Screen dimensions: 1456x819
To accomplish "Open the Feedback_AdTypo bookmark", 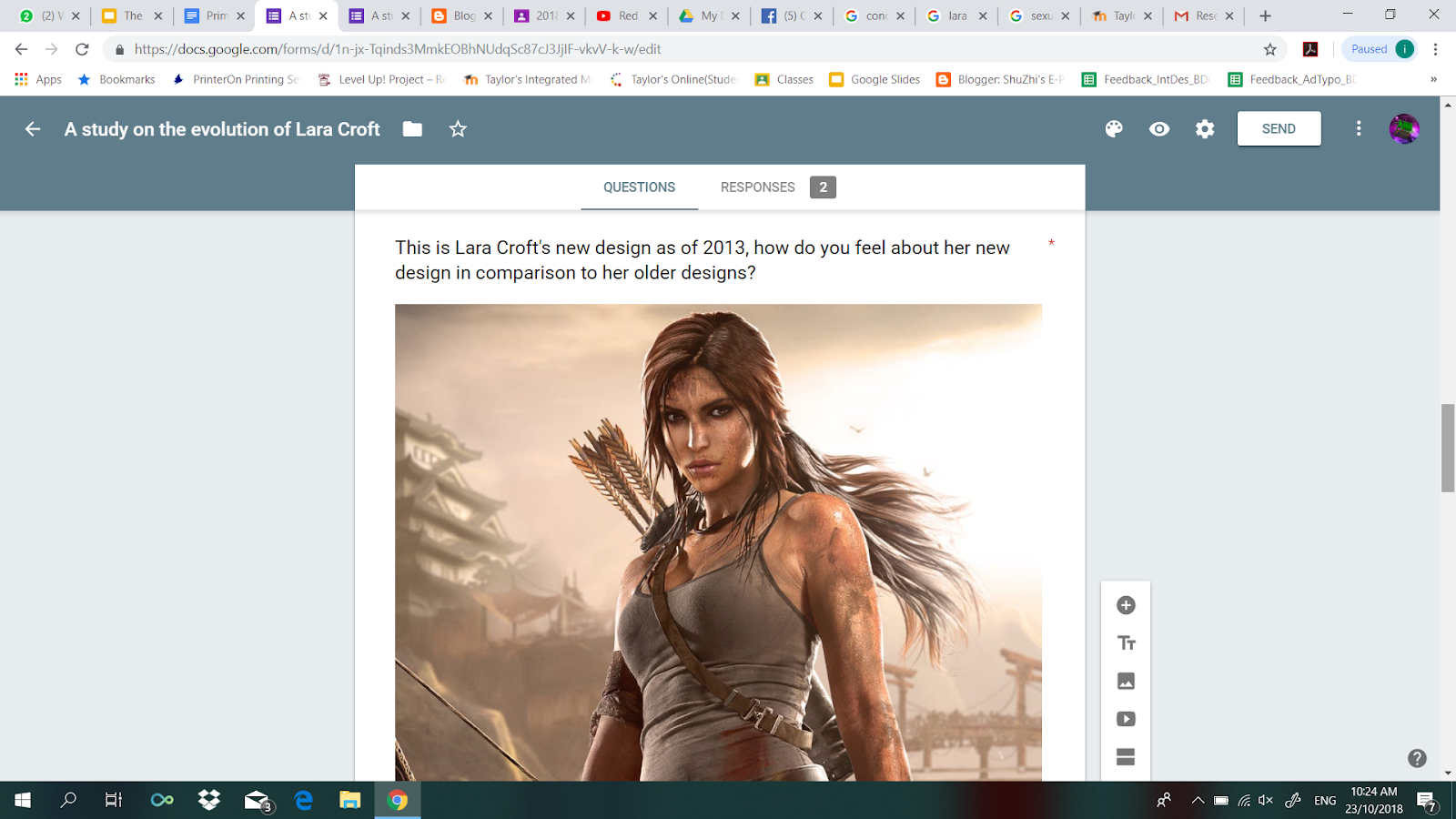I will click(x=1292, y=79).
